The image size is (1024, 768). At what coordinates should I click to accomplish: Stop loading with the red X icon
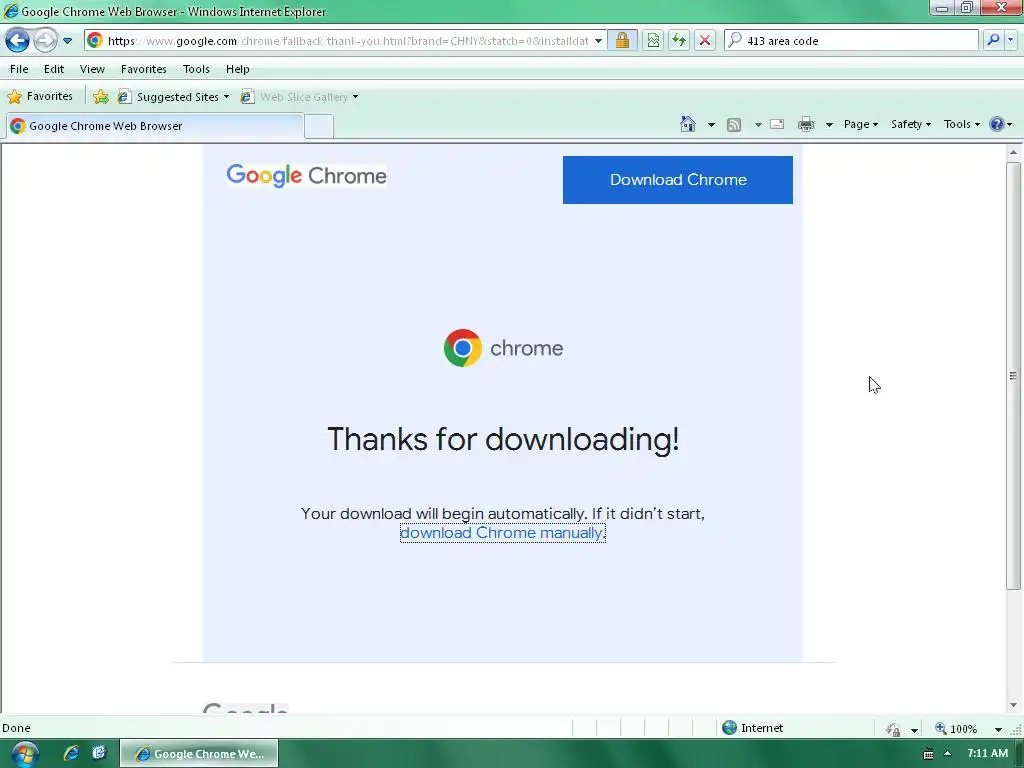705,40
